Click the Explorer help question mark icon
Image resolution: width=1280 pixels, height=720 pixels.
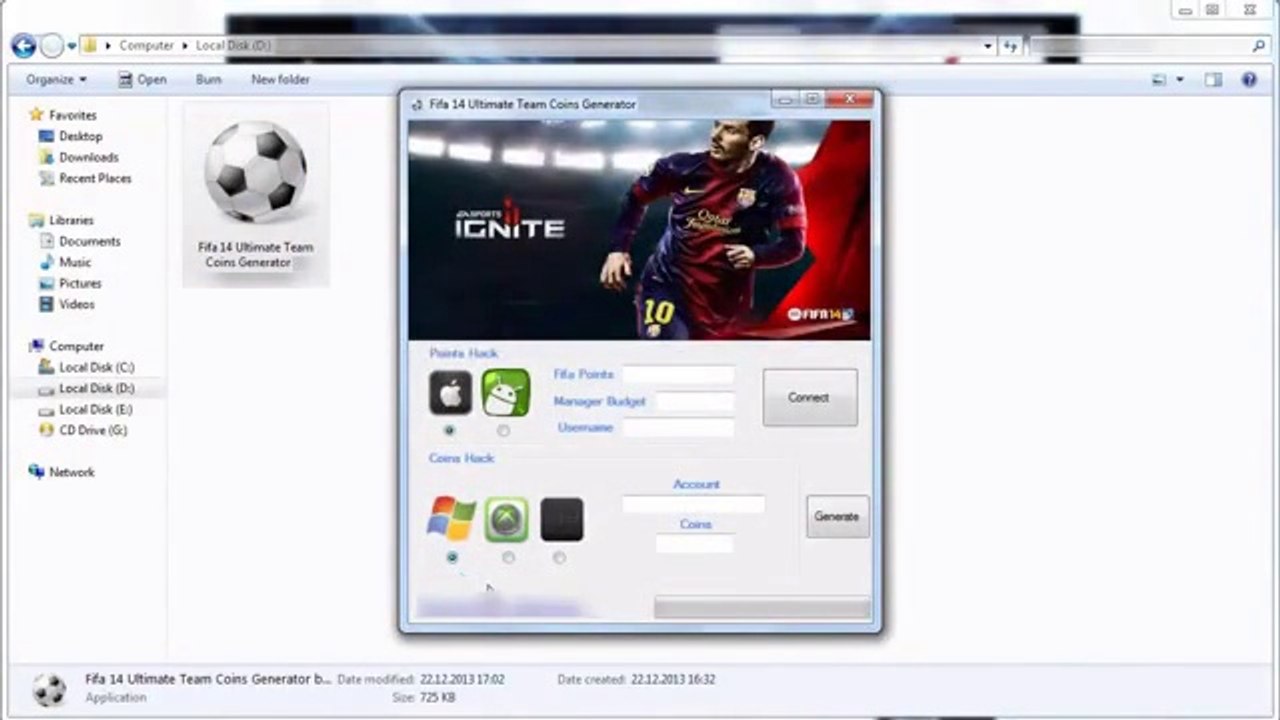[x=1250, y=79]
